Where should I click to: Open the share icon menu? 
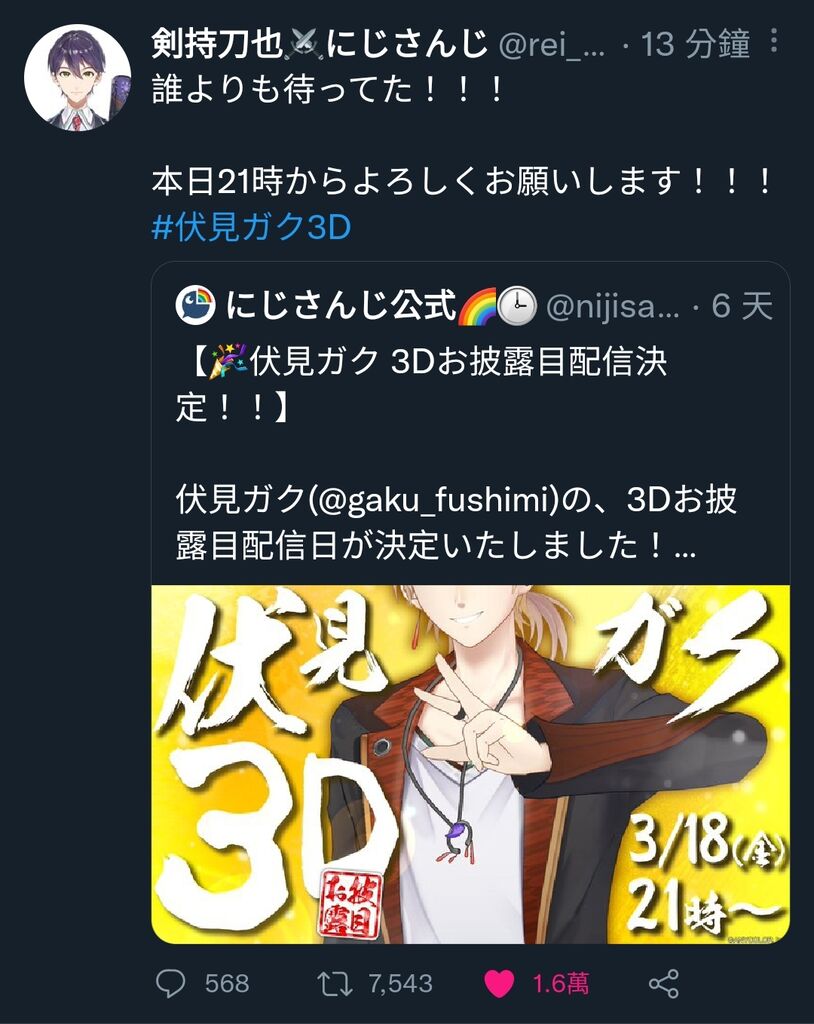click(664, 984)
